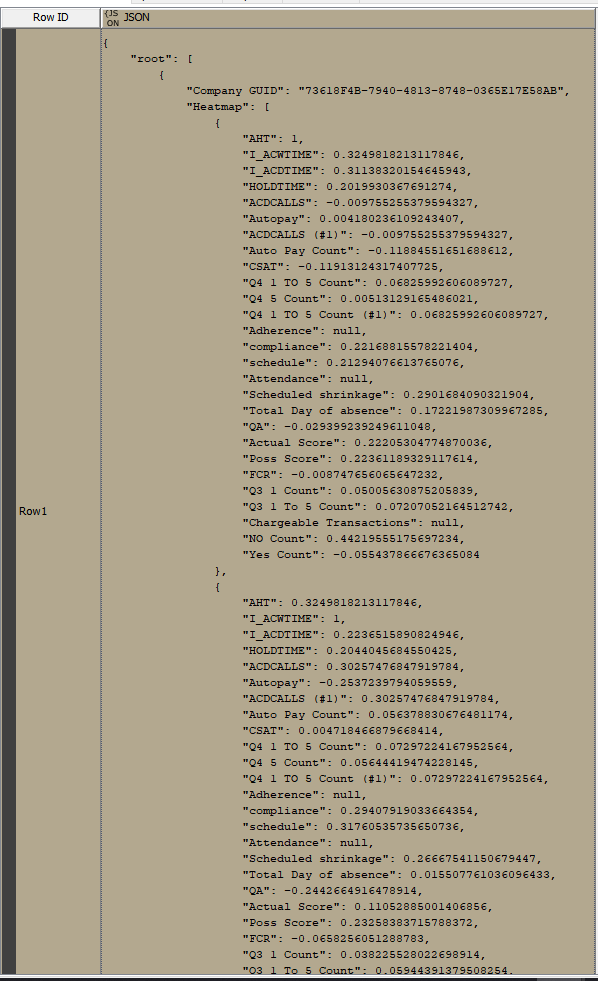Click the first "Adherence": null line
Viewport: 598px width, 981px height.
click(305, 331)
